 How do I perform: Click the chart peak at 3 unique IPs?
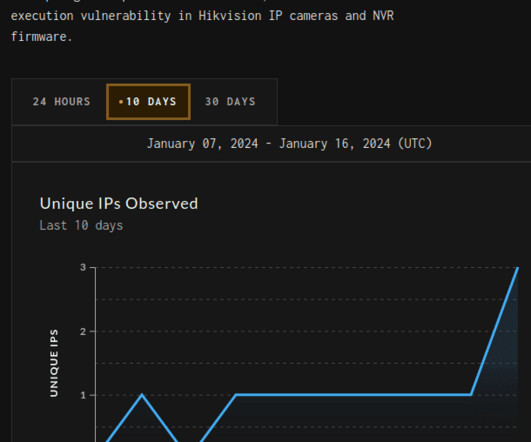click(x=517, y=268)
